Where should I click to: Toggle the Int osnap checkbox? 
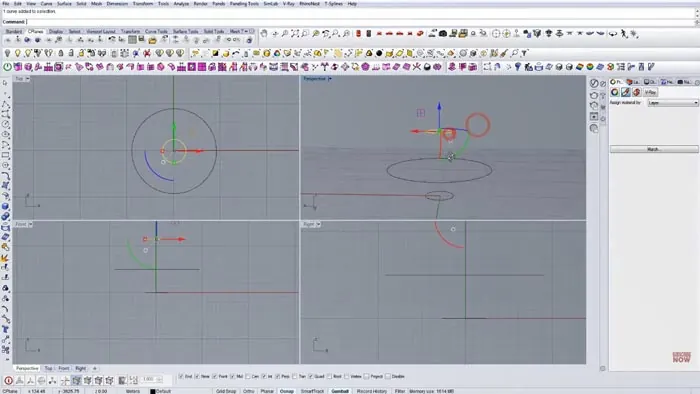coord(264,377)
